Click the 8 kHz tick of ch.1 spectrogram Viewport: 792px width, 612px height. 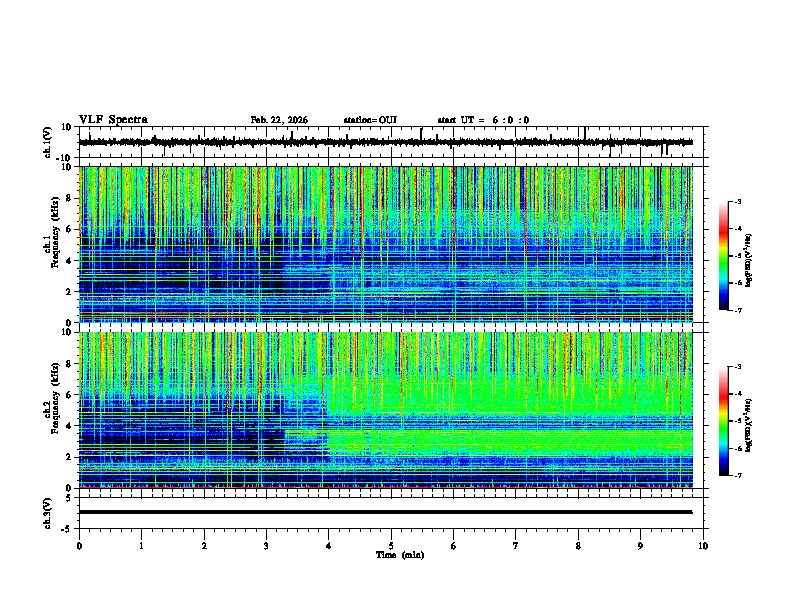coord(70,198)
